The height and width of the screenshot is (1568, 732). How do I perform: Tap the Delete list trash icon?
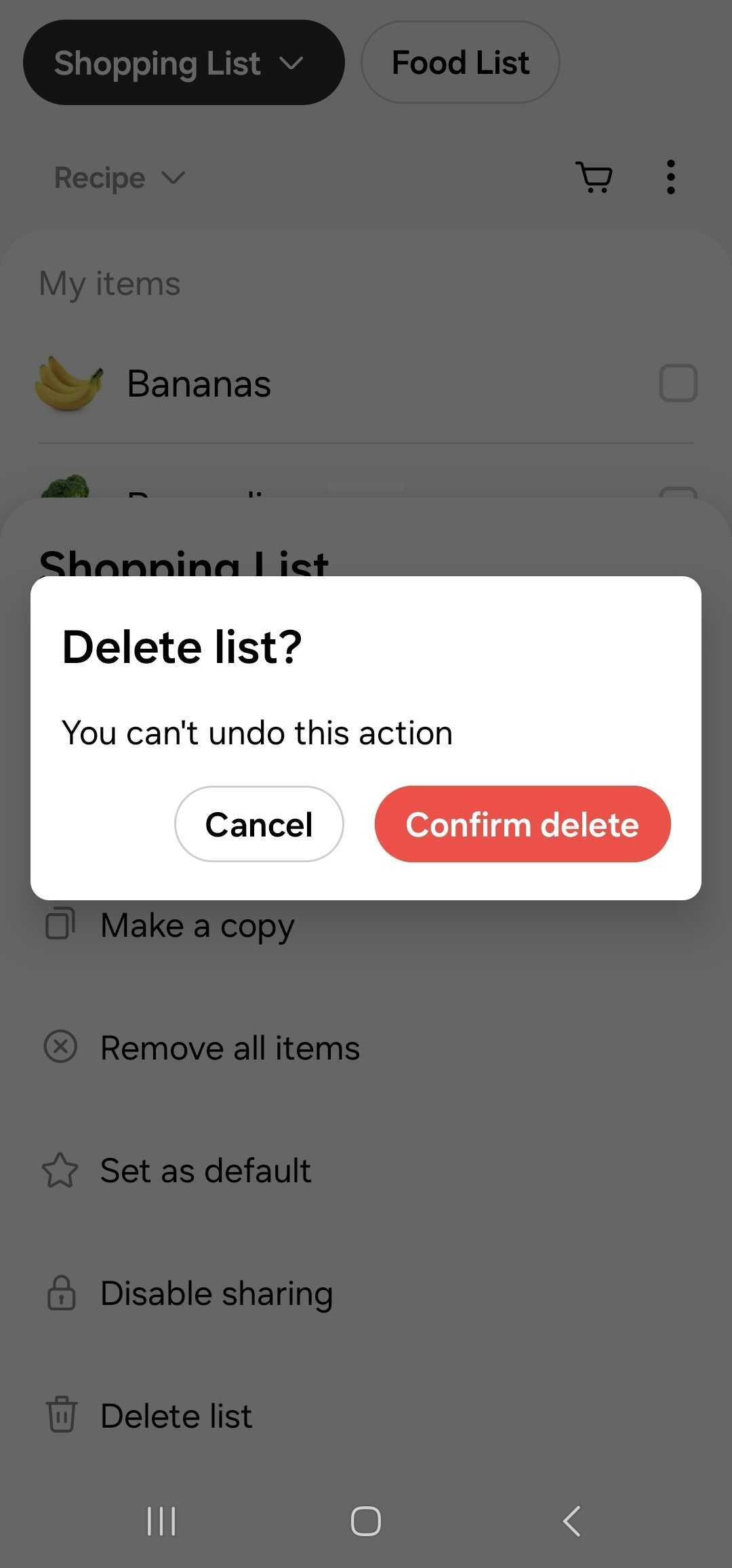tap(62, 1414)
